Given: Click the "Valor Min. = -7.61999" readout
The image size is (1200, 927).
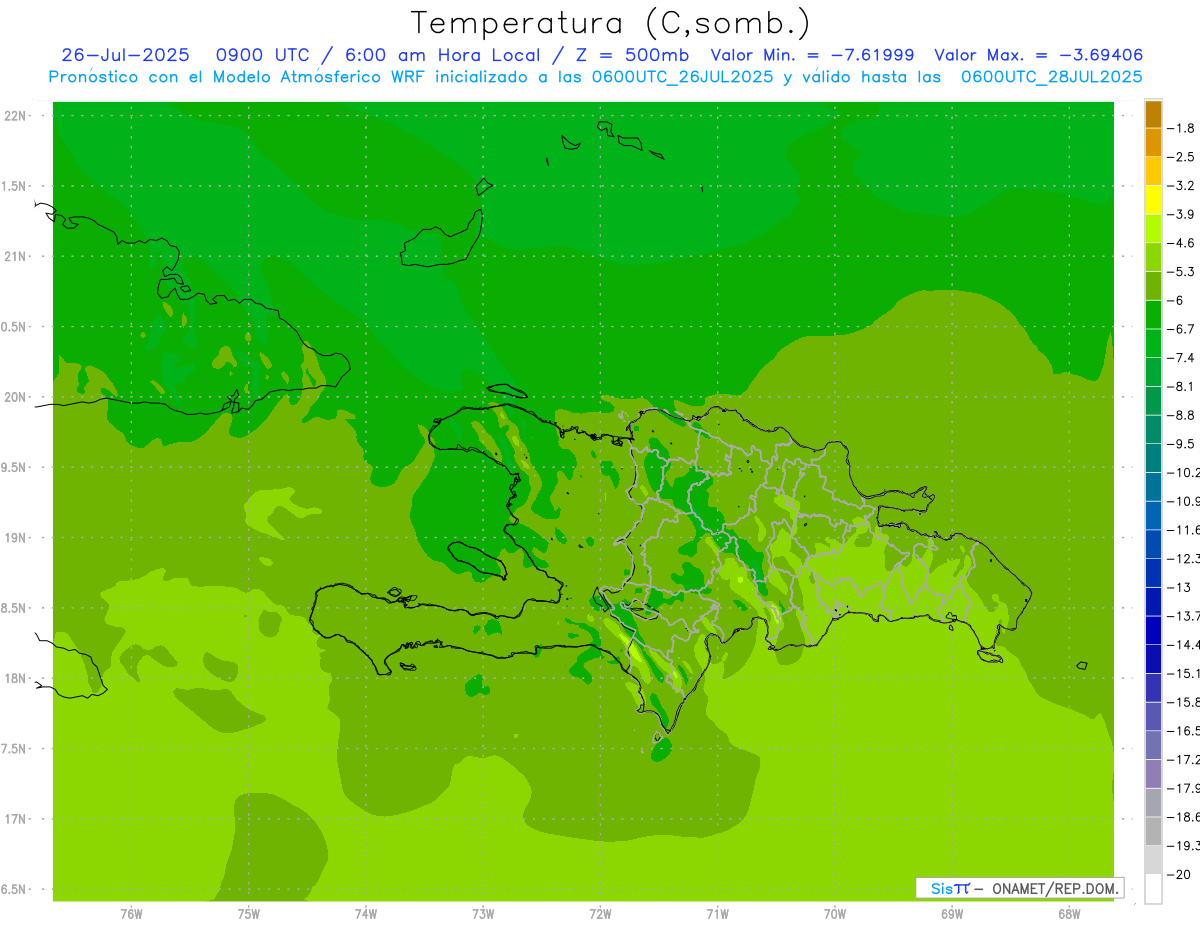Looking at the screenshot, I should (x=811, y=55).
